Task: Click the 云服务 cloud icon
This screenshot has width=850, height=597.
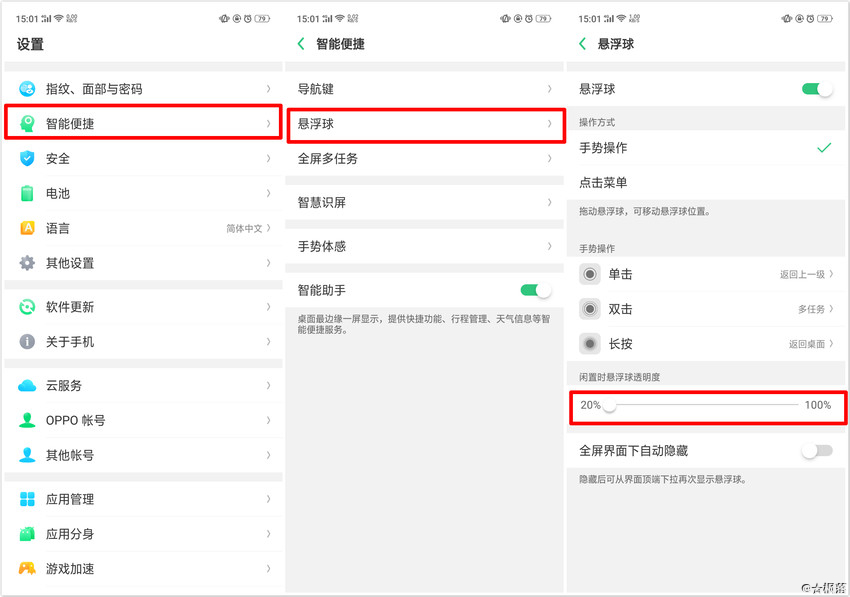Action: (28, 385)
